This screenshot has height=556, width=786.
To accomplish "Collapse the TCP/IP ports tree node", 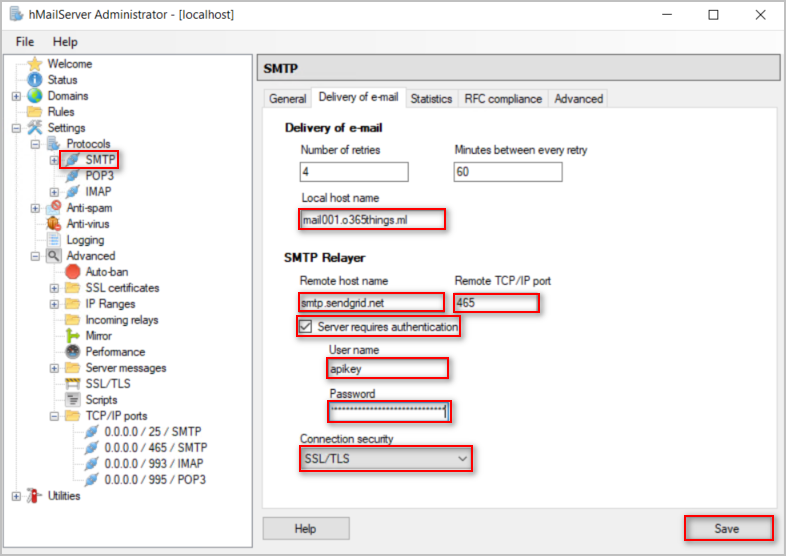I will [x=54, y=417].
